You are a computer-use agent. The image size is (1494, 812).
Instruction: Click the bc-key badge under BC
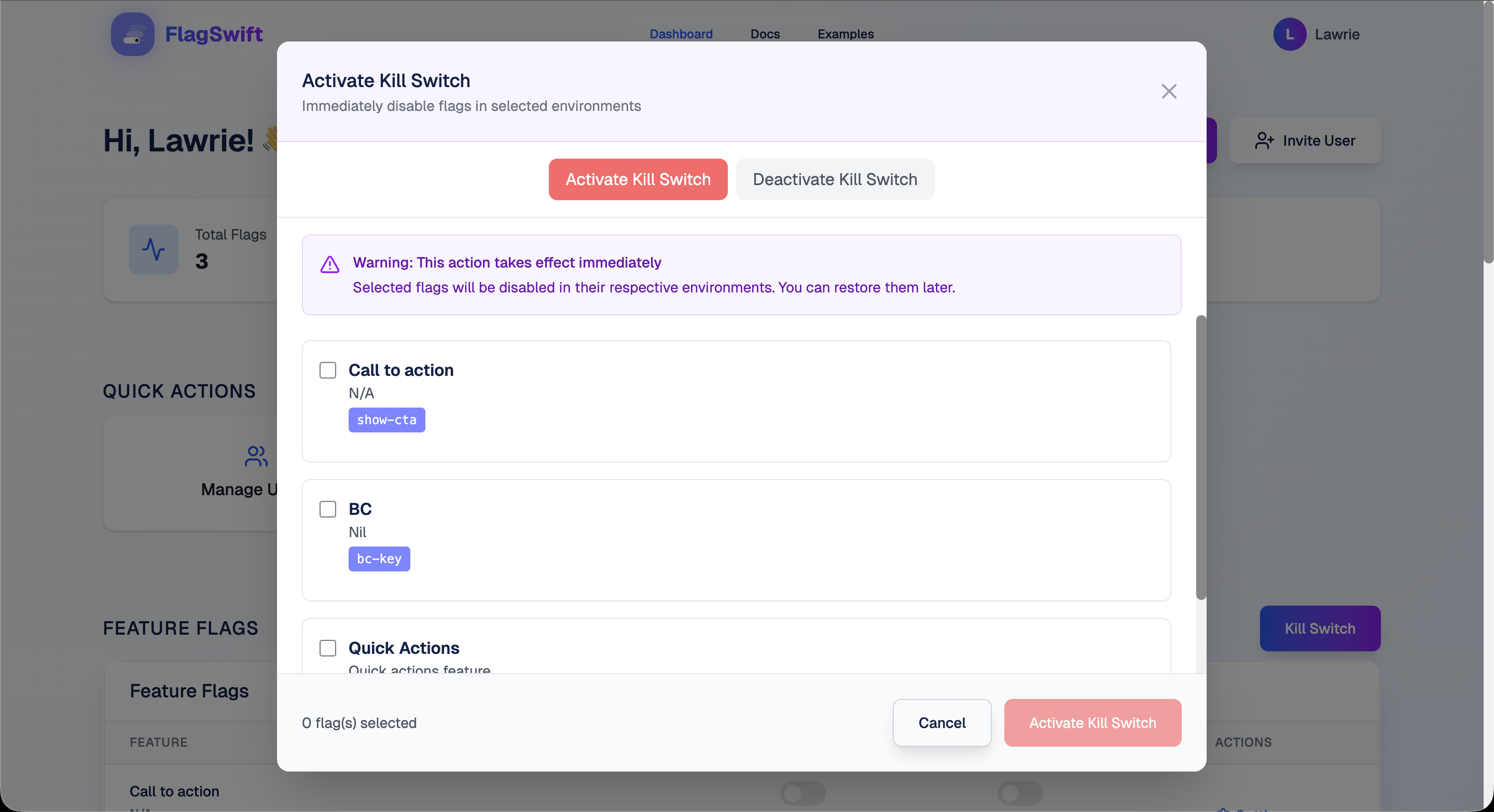pos(379,559)
